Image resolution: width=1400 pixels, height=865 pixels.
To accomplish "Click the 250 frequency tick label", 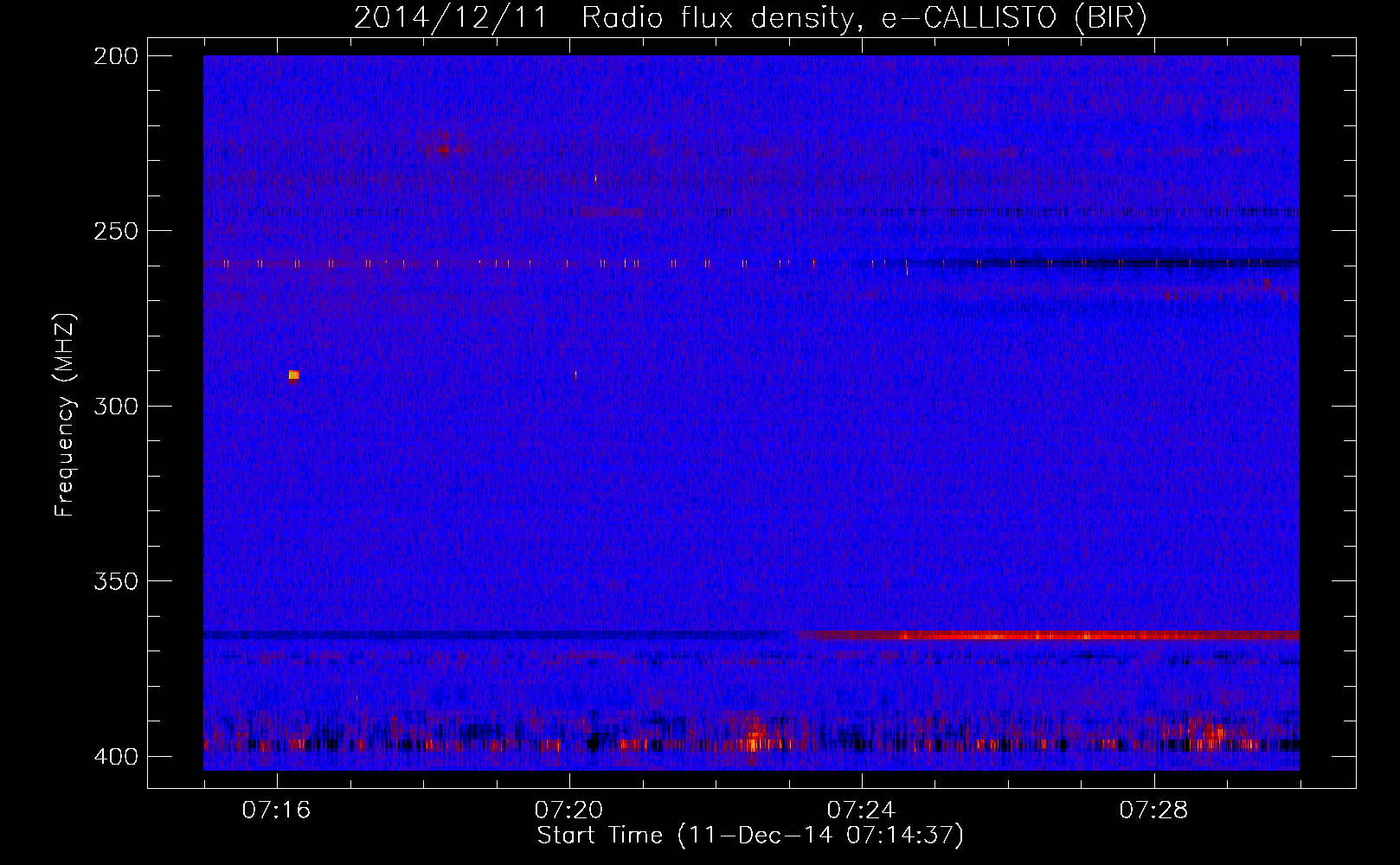I will point(115,231).
